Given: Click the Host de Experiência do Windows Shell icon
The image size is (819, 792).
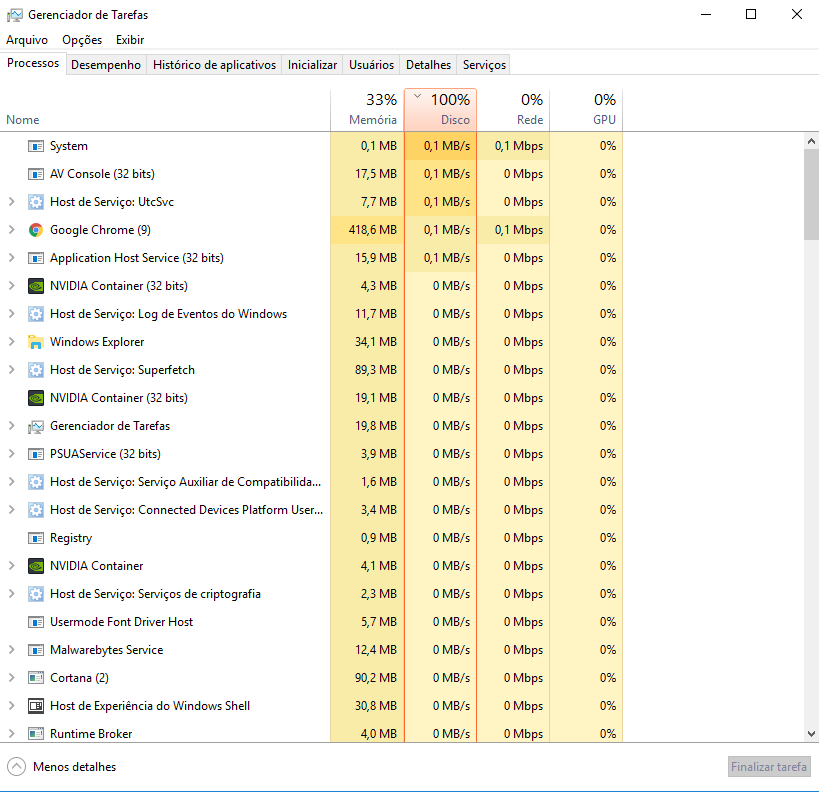Looking at the screenshot, I should 36,706.
